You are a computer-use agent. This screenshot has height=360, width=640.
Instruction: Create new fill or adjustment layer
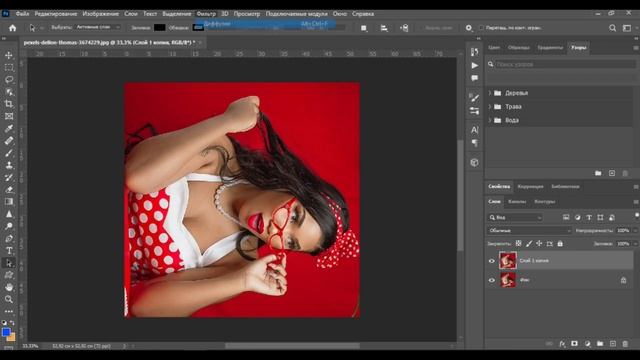click(587, 344)
